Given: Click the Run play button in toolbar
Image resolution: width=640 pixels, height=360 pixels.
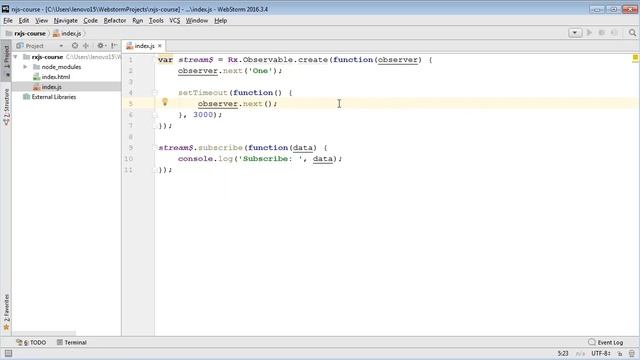Looking at the screenshot, I should point(589,33).
